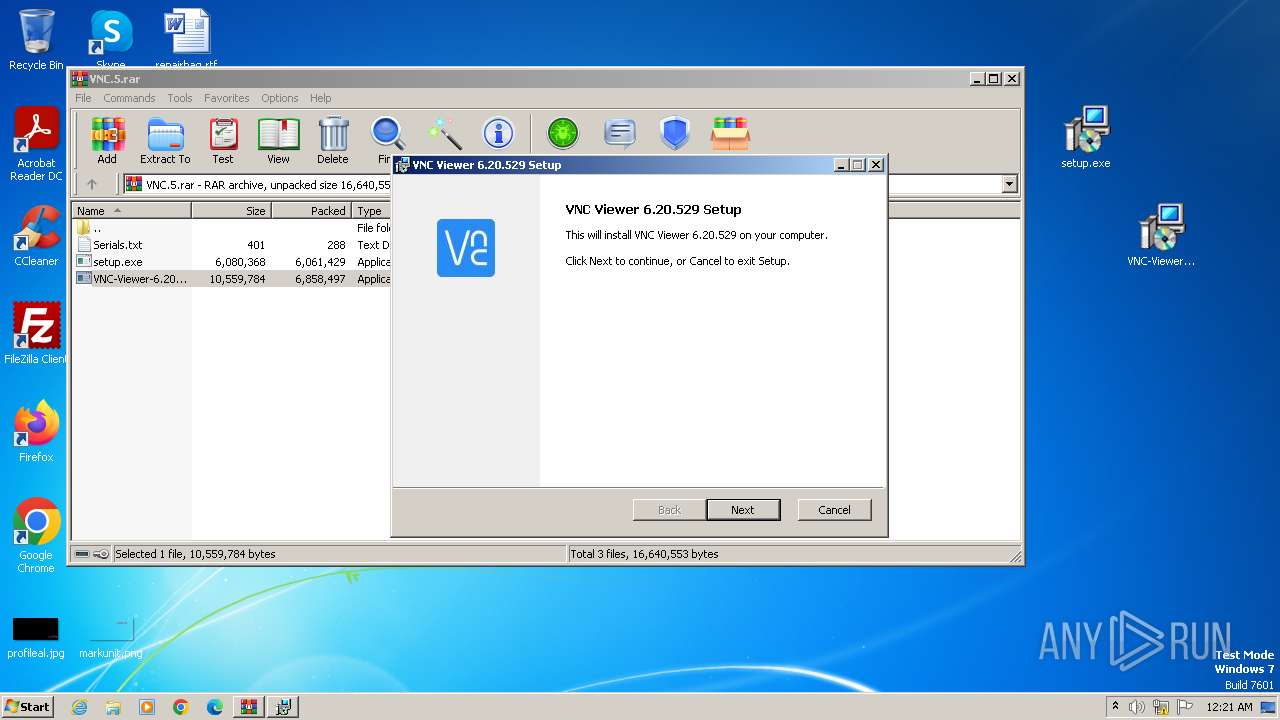Open the Favorites menu
The height and width of the screenshot is (720, 1280).
point(227,98)
